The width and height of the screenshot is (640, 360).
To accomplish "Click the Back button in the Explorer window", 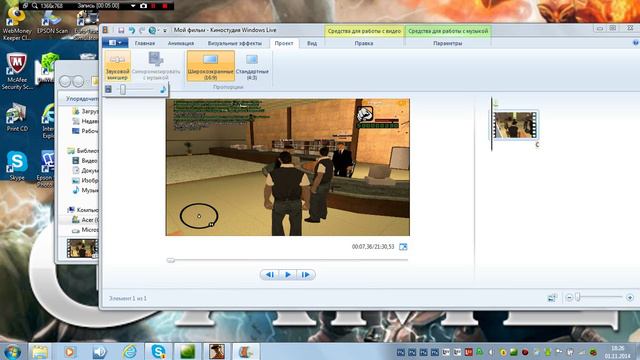I will (x=65, y=81).
